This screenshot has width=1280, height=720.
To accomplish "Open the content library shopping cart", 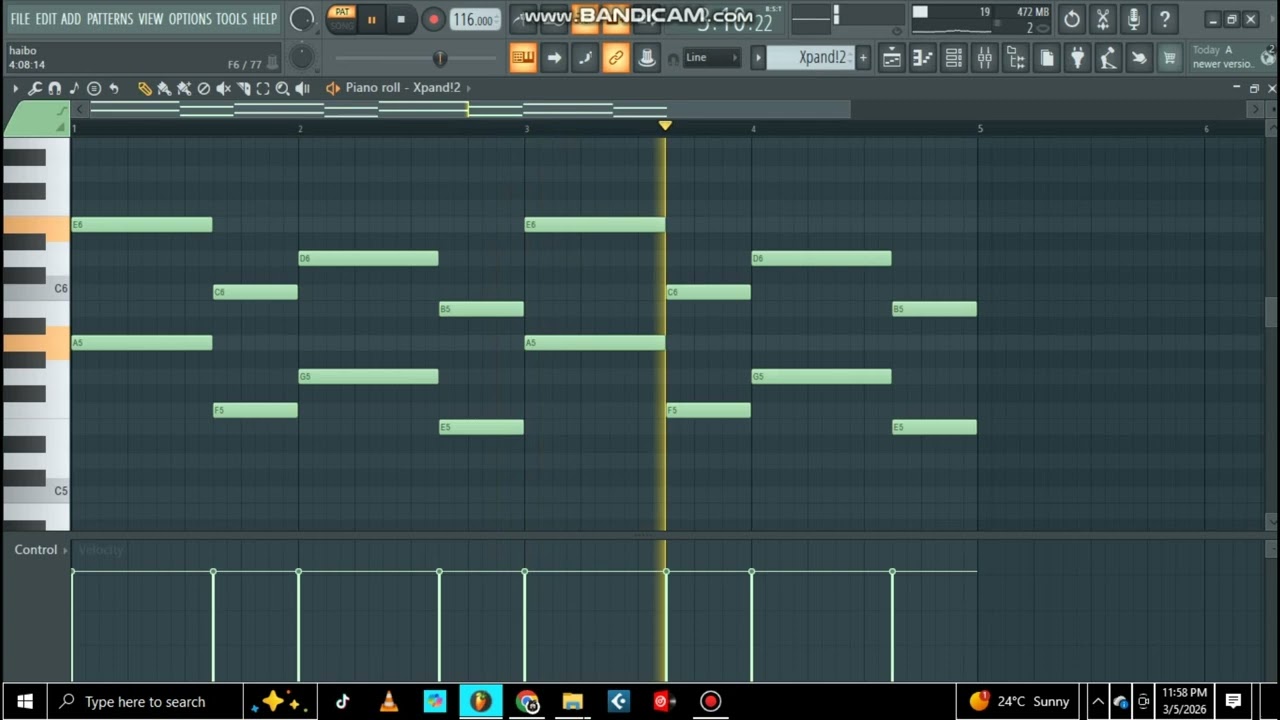I will pyautogui.click(x=1169, y=58).
